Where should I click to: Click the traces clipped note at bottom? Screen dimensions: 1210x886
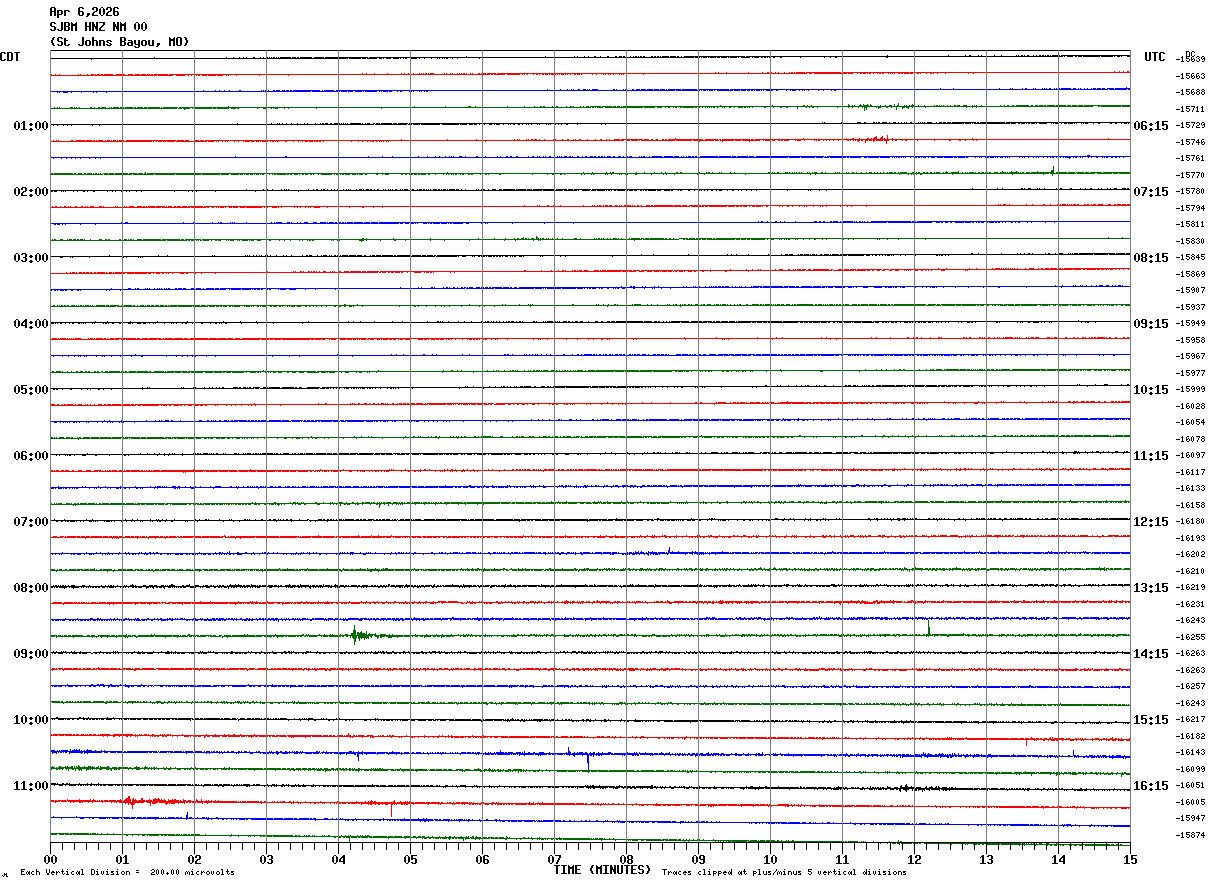tap(784, 873)
